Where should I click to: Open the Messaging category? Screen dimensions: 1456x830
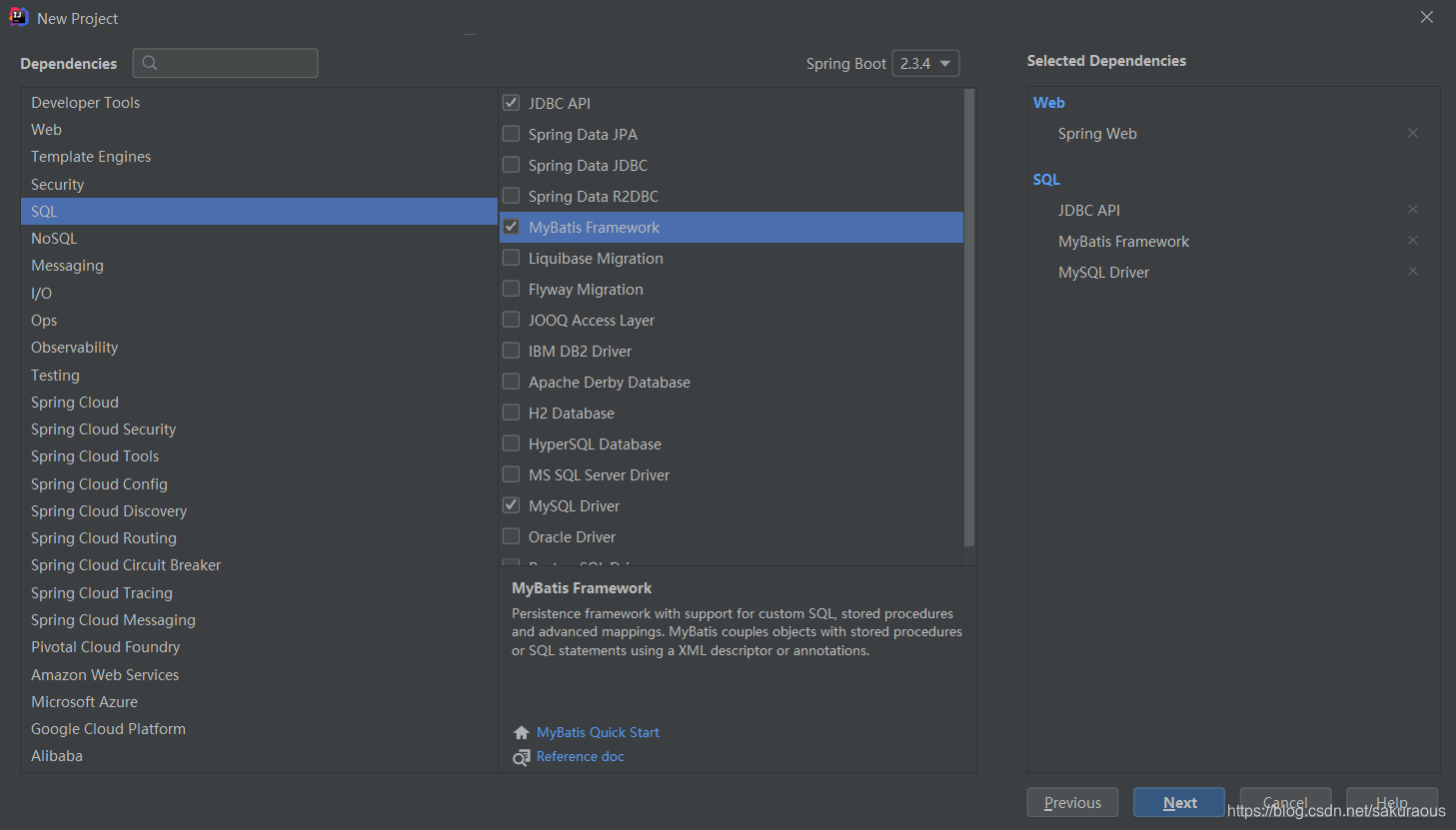click(x=259, y=266)
